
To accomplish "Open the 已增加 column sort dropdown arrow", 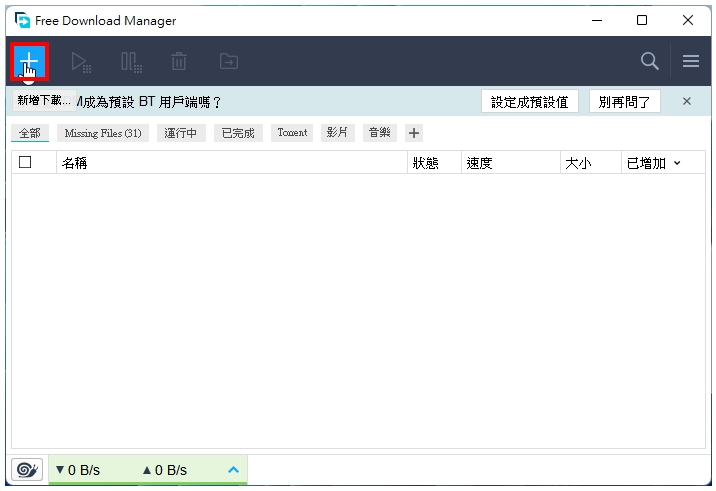I will coord(677,163).
